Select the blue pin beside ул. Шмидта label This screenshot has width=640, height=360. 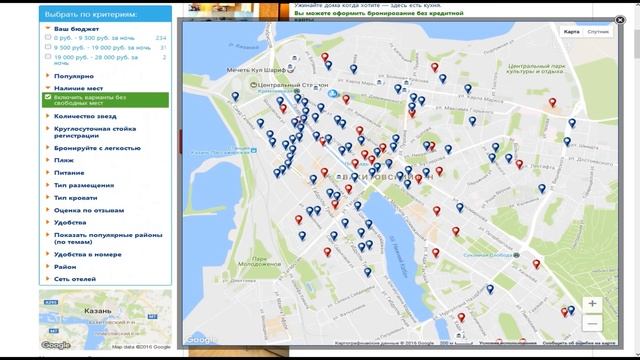point(567,141)
